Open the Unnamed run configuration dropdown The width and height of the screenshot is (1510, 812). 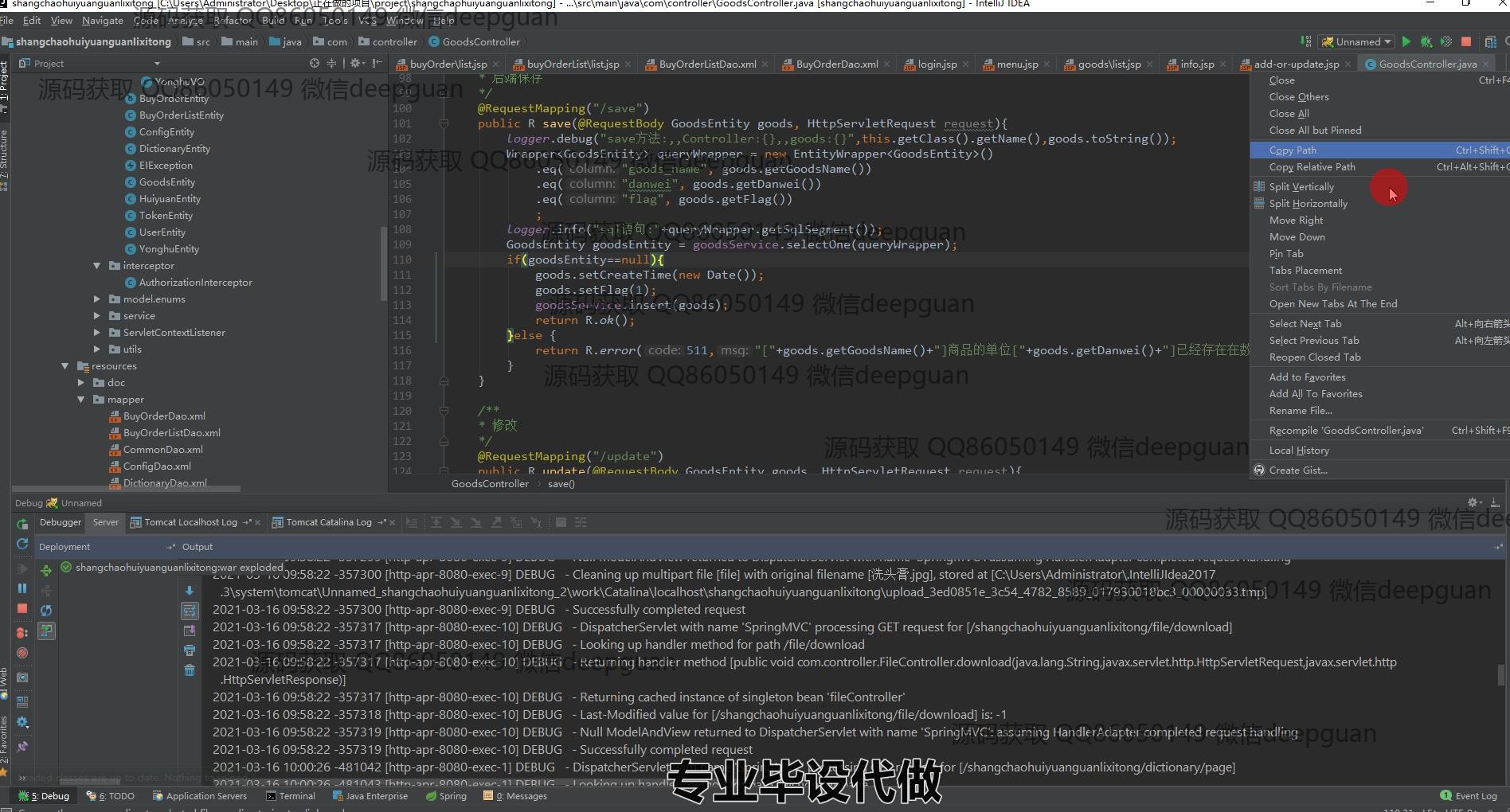[1357, 42]
